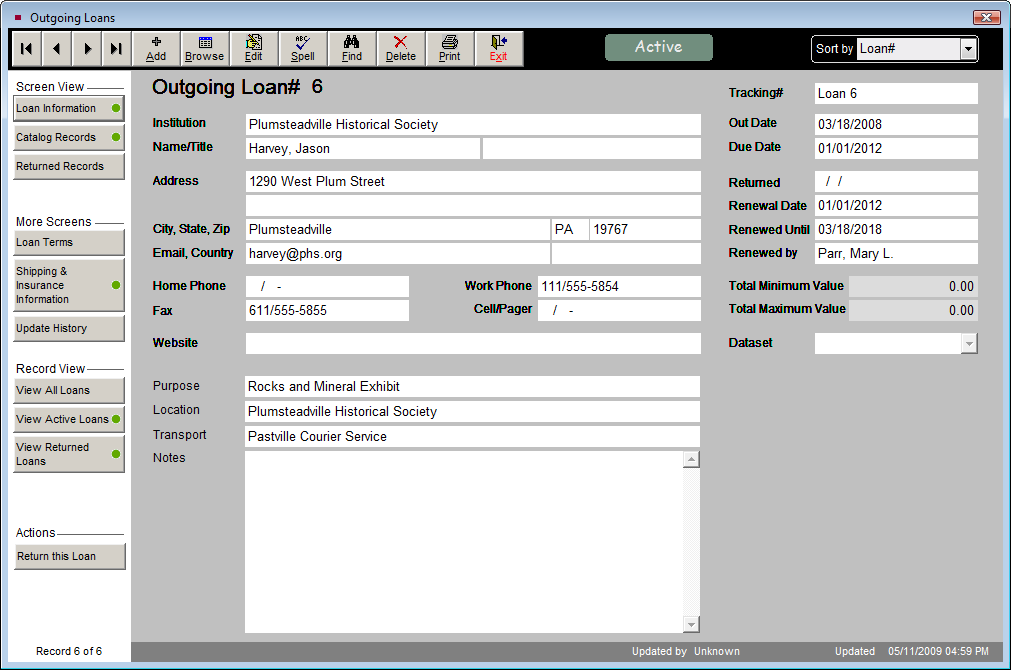Screen dimensions: 1011x670
Task: Exit the Outgoing Loans screen
Action: [498, 48]
